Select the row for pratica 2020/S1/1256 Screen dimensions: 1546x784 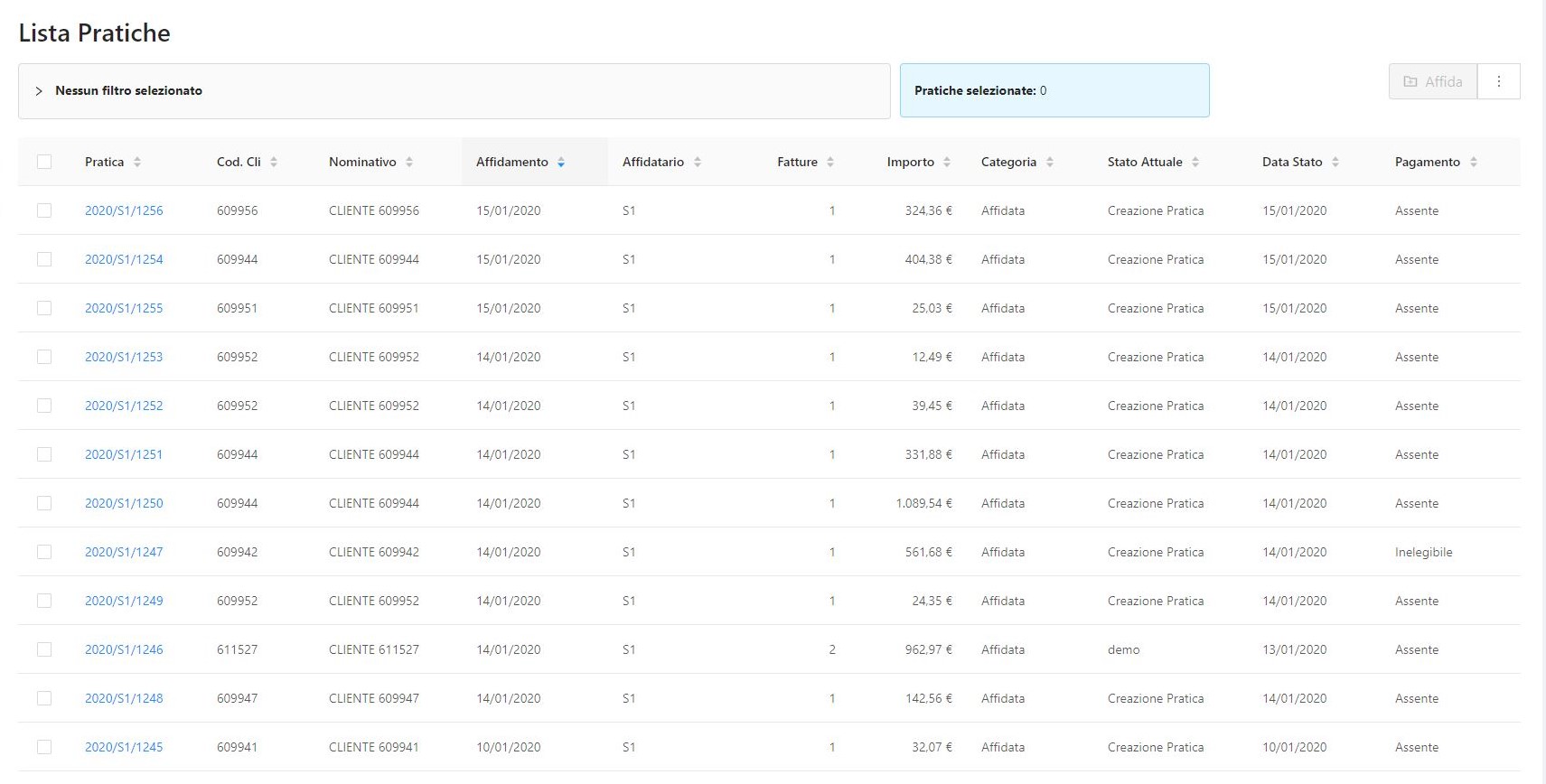44,210
